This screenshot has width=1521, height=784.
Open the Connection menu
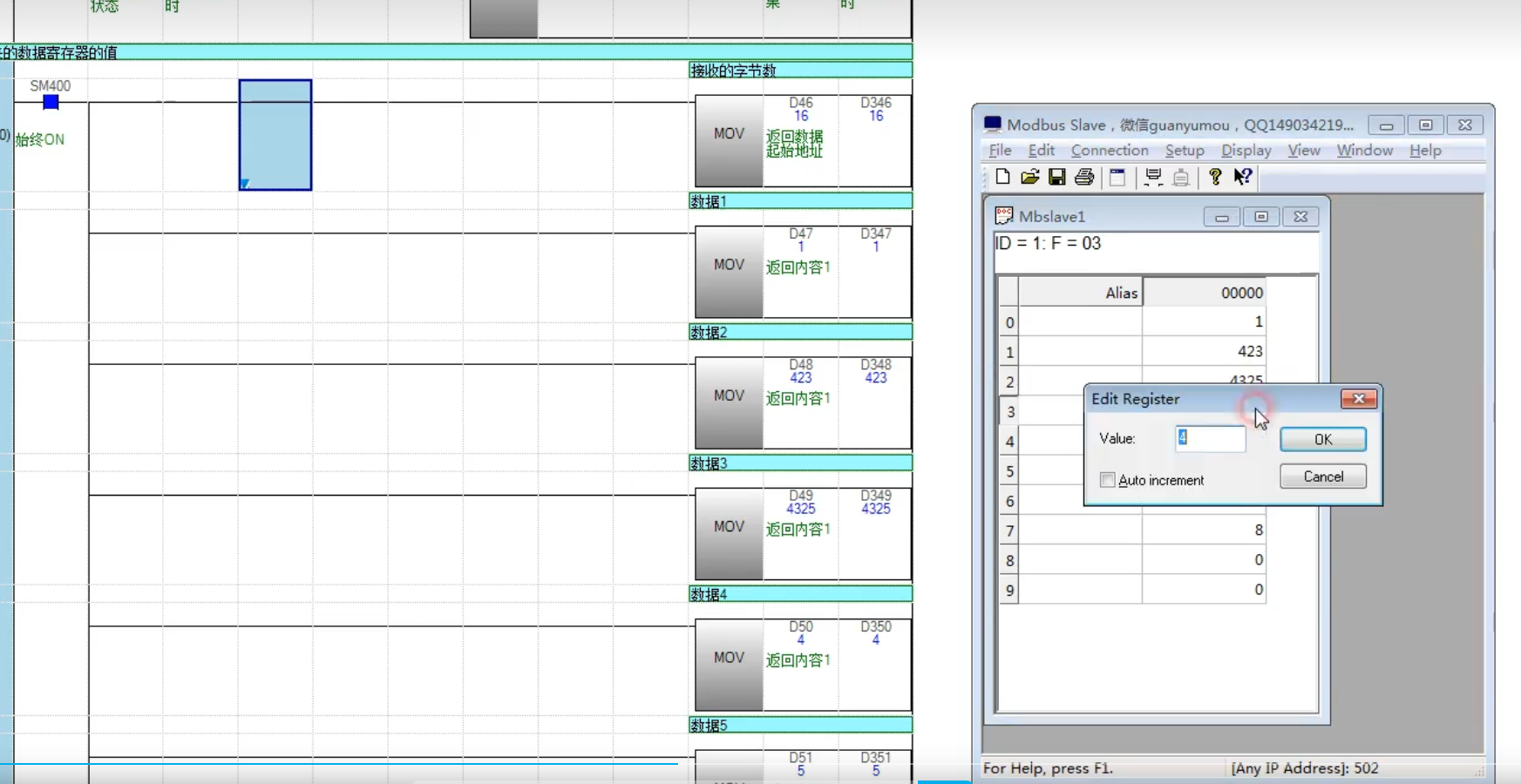[x=1109, y=150]
